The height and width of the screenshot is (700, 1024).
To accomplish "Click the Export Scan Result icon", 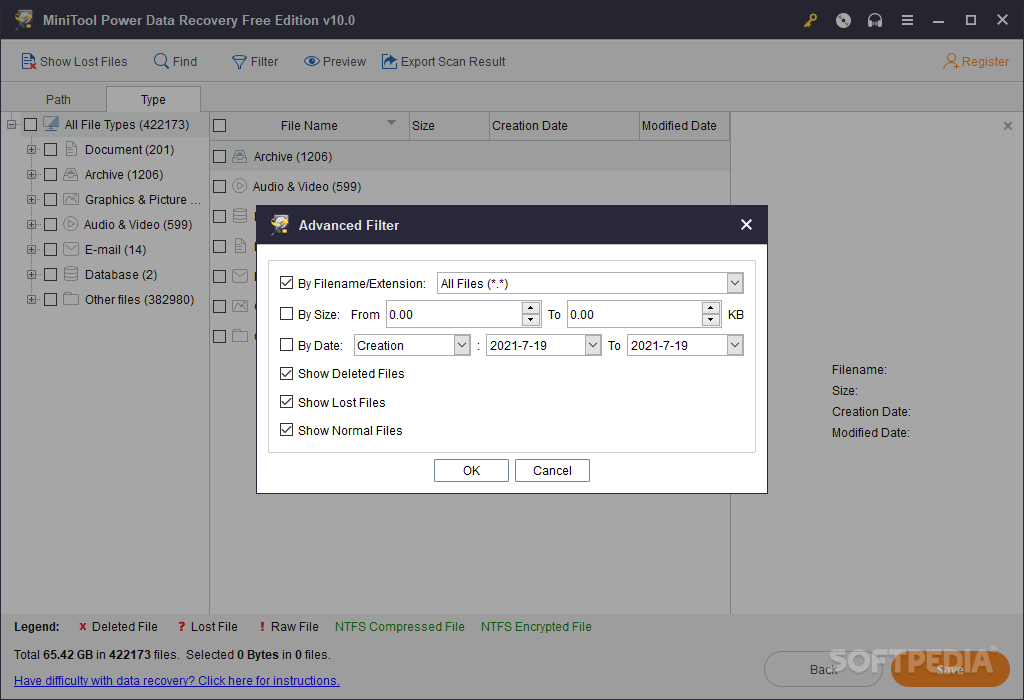I will coord(389,61).
